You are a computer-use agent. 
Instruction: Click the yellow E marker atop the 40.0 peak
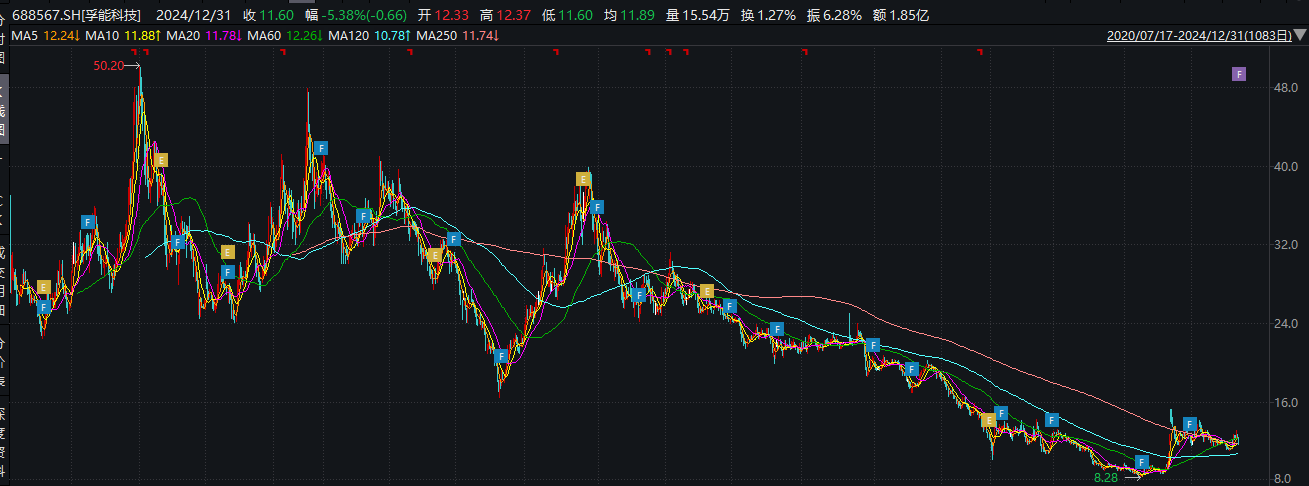click(x=583, y=179)
